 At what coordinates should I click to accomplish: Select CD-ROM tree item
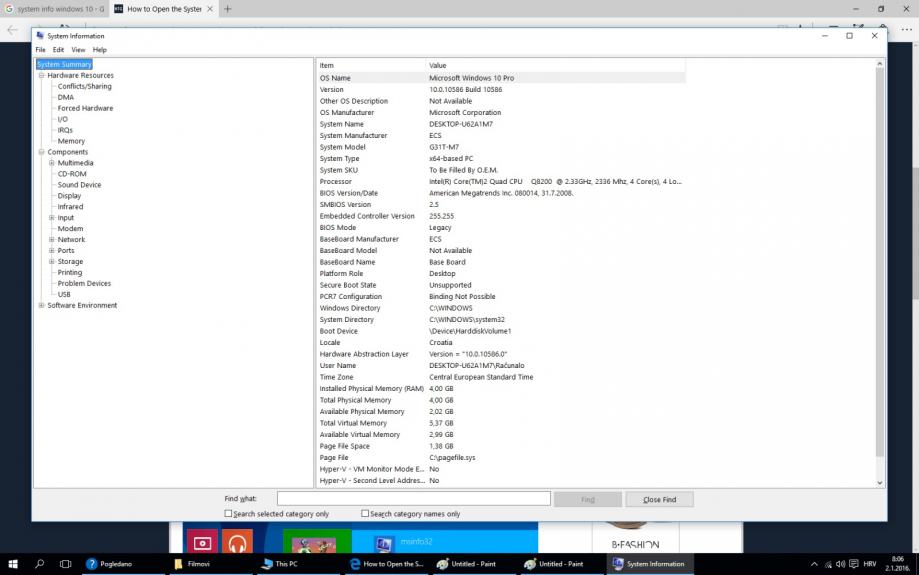(x=72, y=174)
